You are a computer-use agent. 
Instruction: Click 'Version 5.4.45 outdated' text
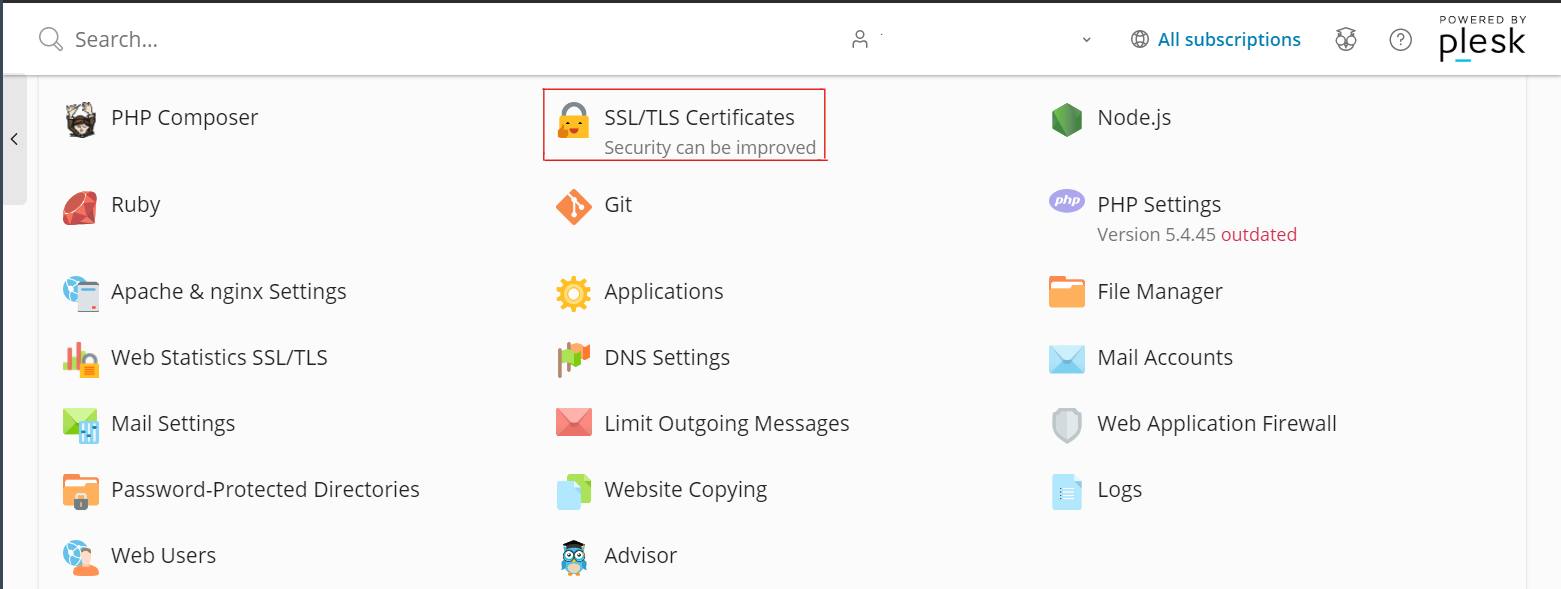coord(1197,235)
